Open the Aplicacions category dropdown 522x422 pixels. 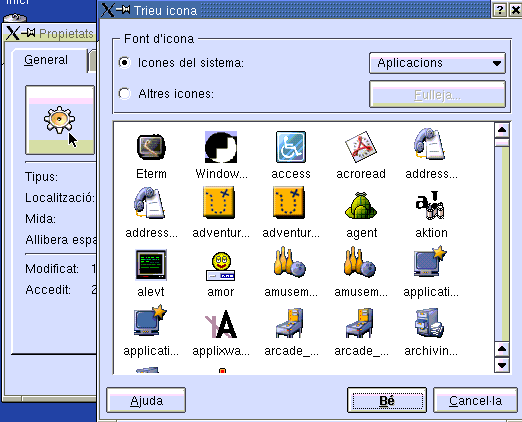(437, 63)
